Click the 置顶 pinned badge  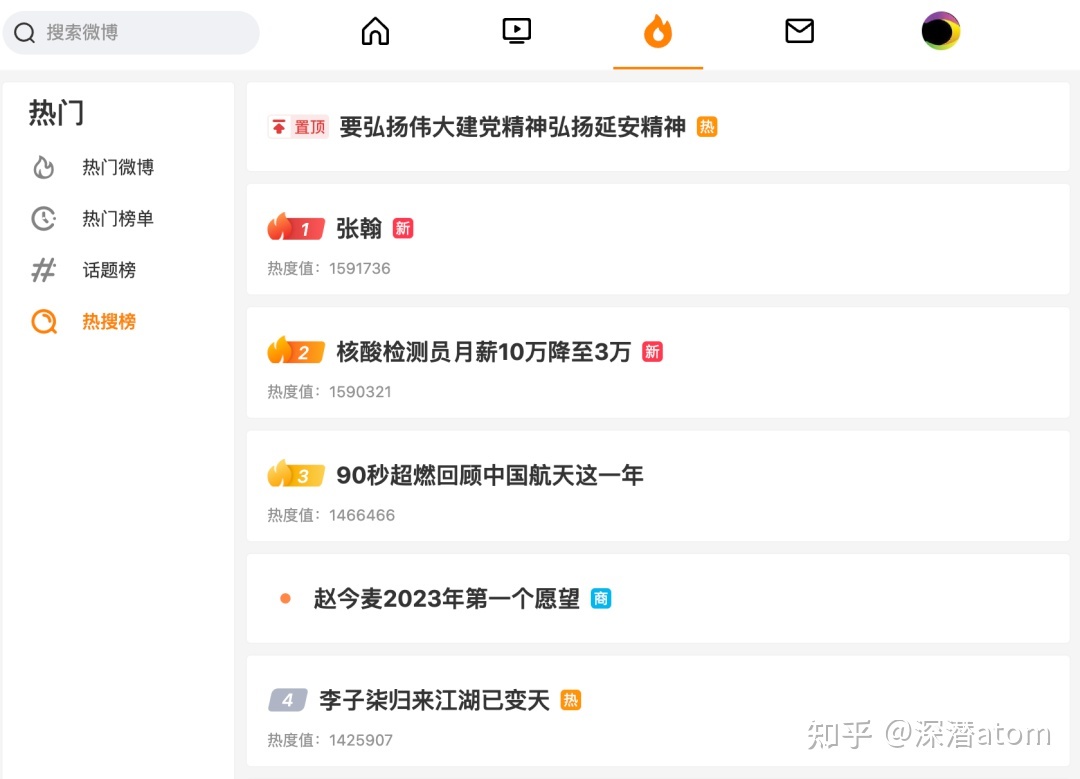[298, 127]
